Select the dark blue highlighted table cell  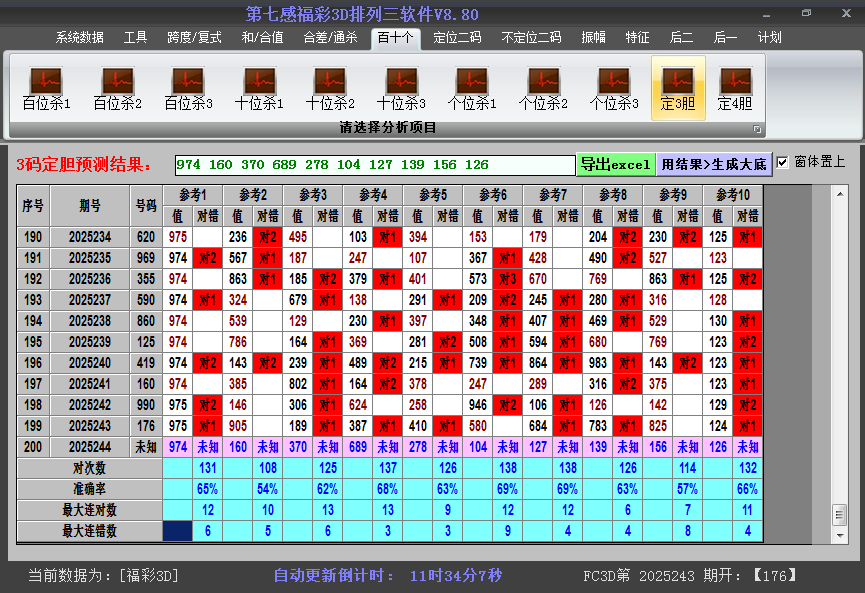[x=178, y=531]
